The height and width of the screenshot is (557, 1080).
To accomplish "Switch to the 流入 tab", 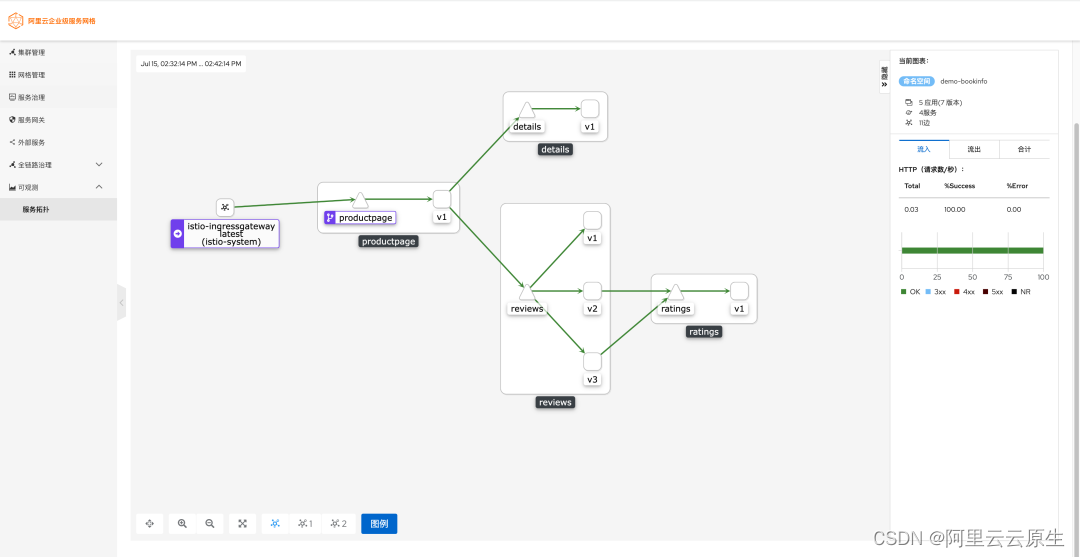I will click(924, 149).
